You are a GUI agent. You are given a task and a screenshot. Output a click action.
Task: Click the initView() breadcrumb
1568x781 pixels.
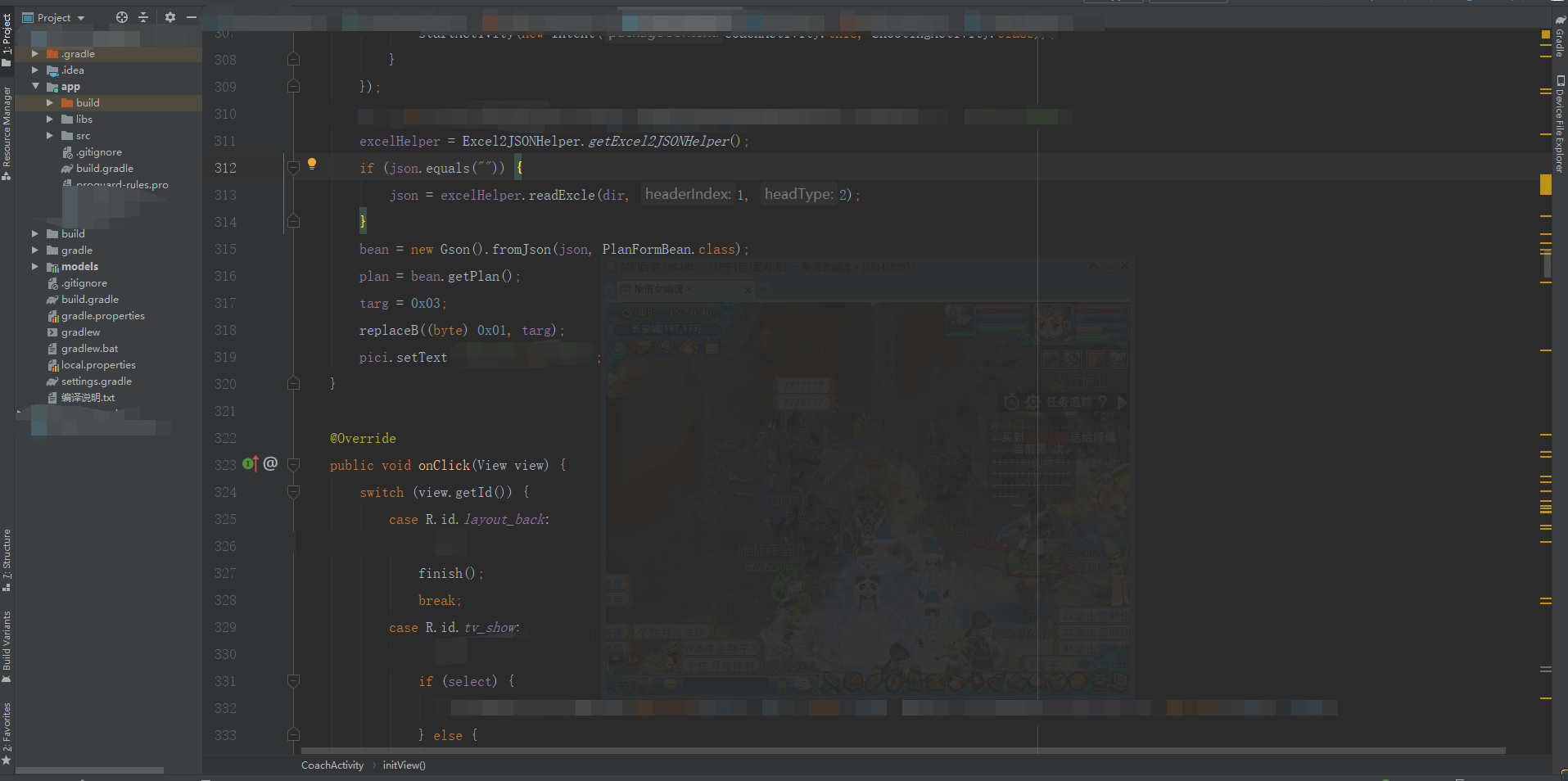pyautogui.click(x=404, y=765)
